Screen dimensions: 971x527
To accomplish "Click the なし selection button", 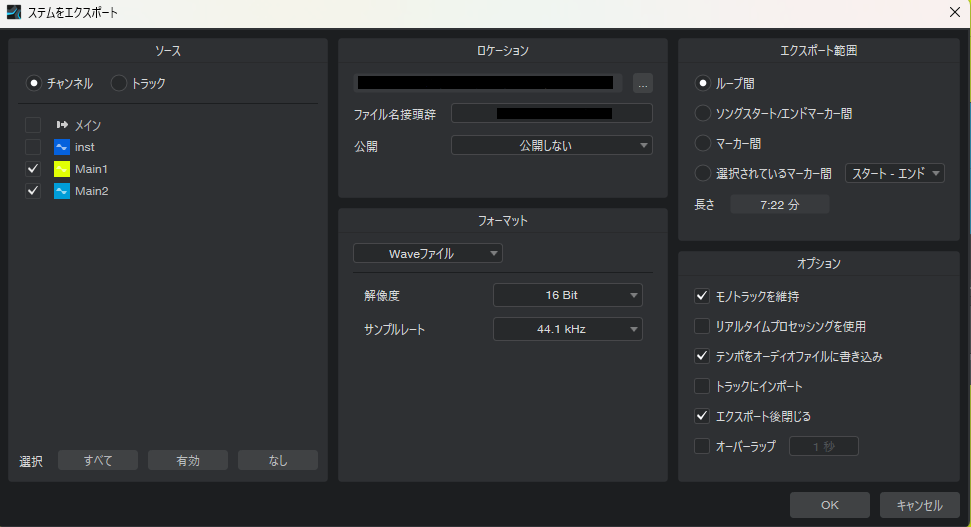I will click(x=278, y=460).
